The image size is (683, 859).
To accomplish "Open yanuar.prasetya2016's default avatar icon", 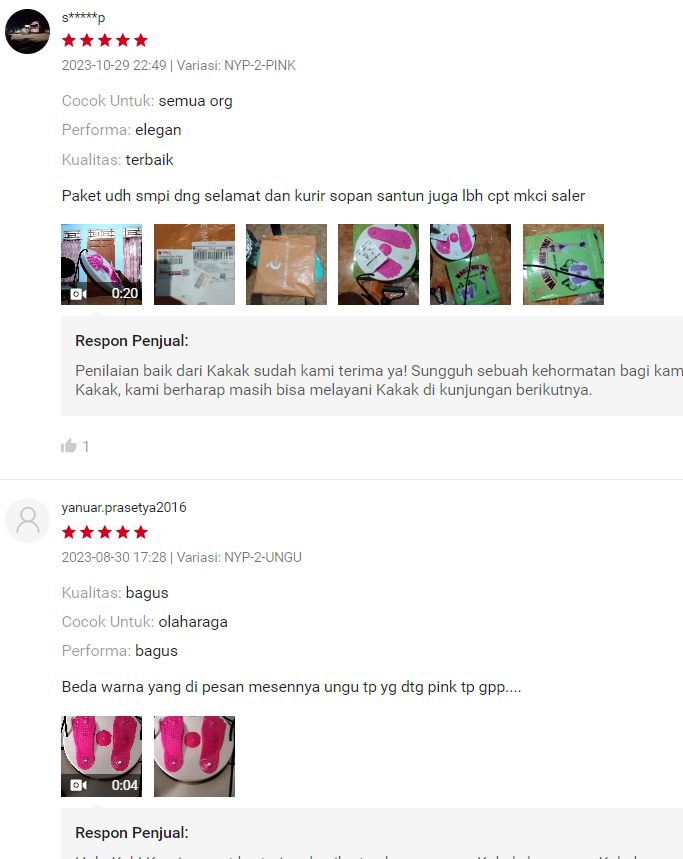I will 27,520.
